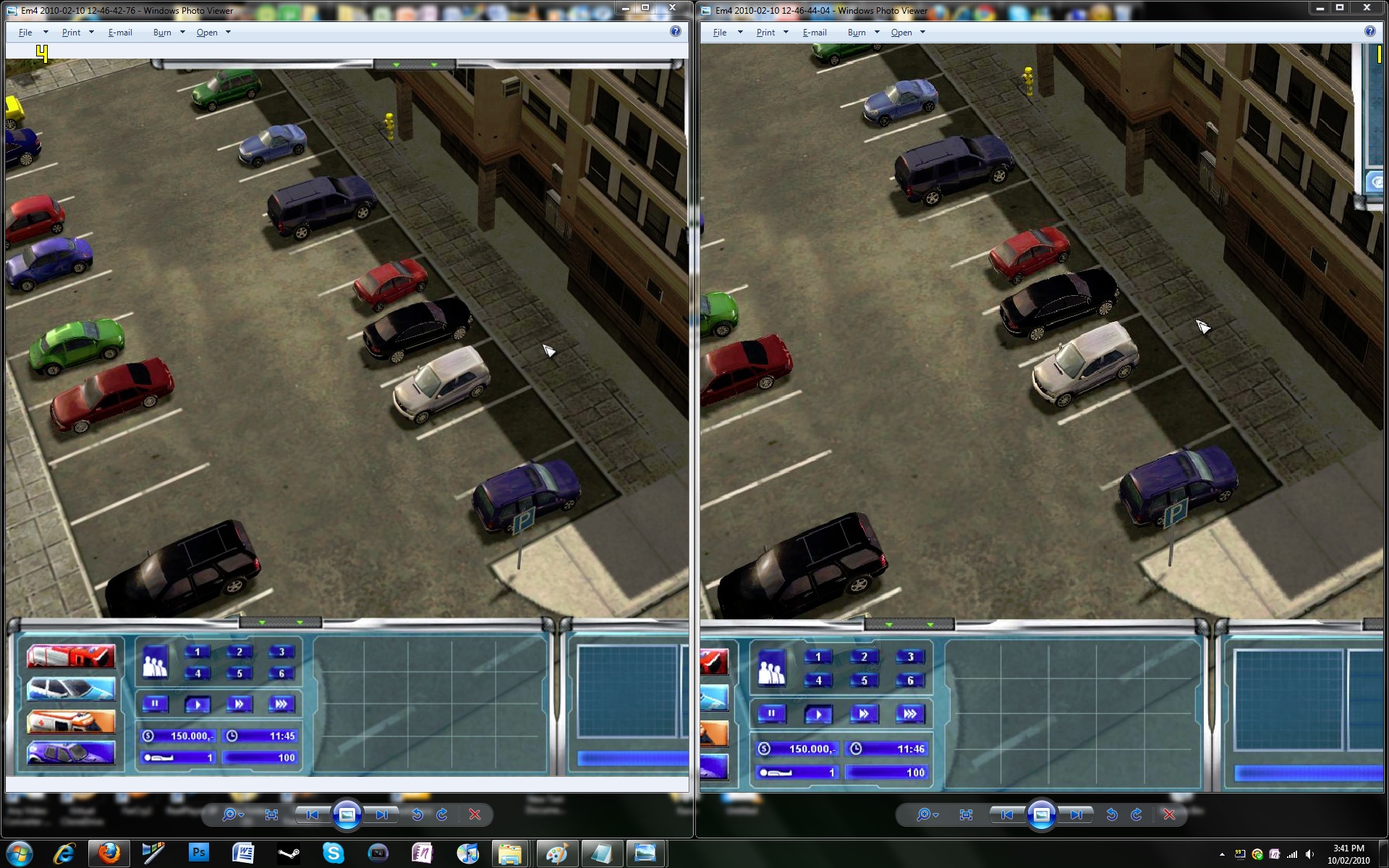1389x868 pixels.
Task: Click the actual size button in the right viewer
Action: tap(966, 815)
